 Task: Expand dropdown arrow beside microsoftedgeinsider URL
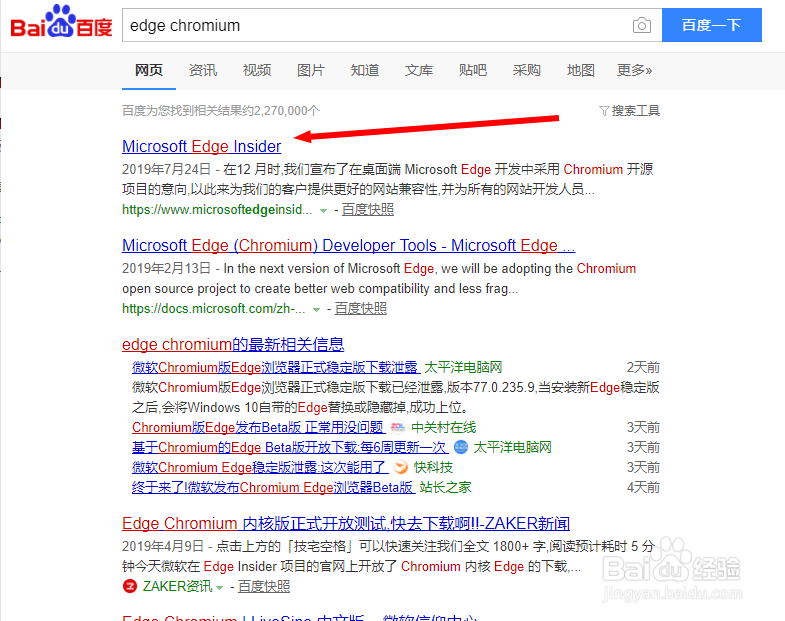click(x=323, y=211)
